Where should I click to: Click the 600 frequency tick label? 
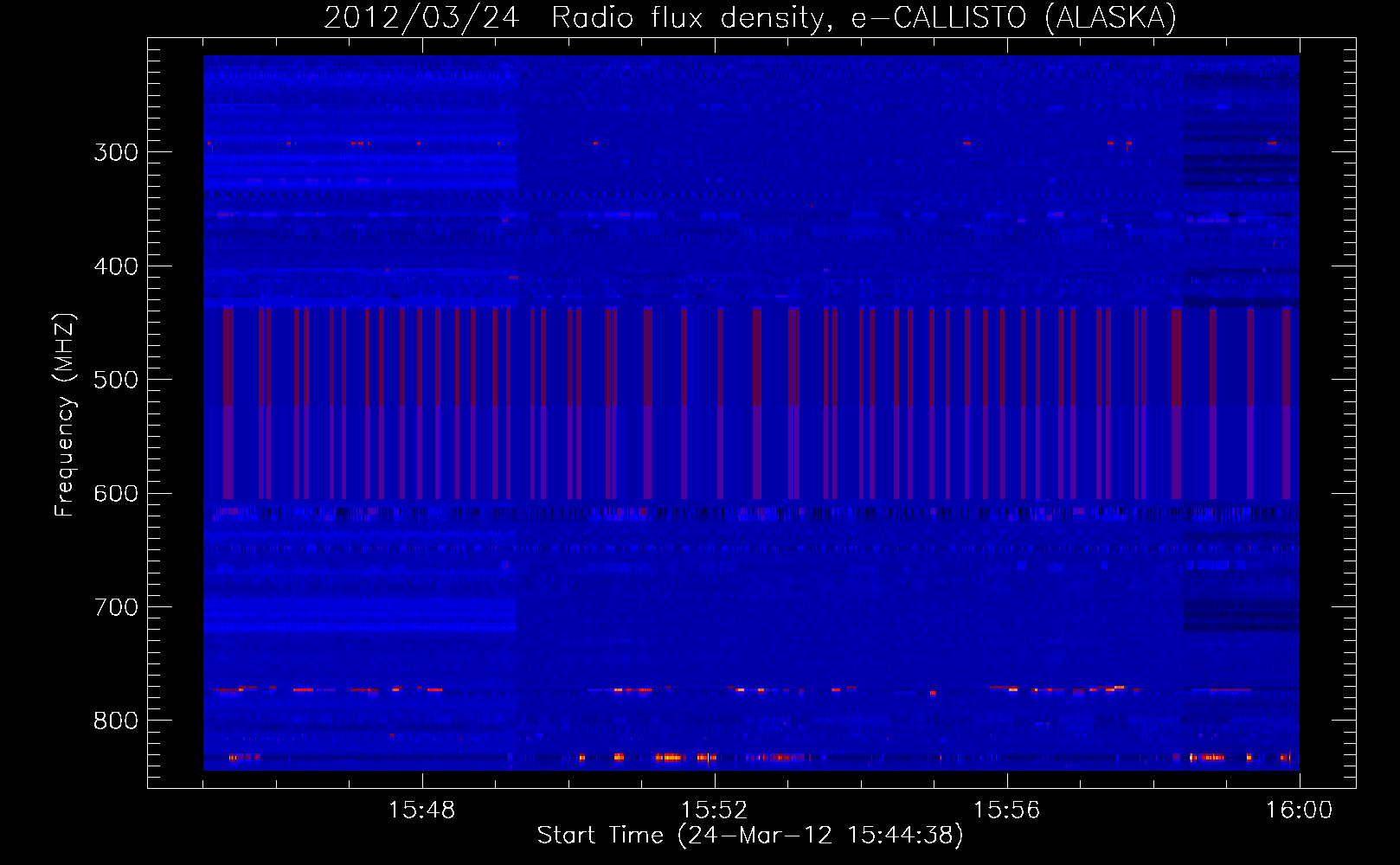(x=116, y=494)
